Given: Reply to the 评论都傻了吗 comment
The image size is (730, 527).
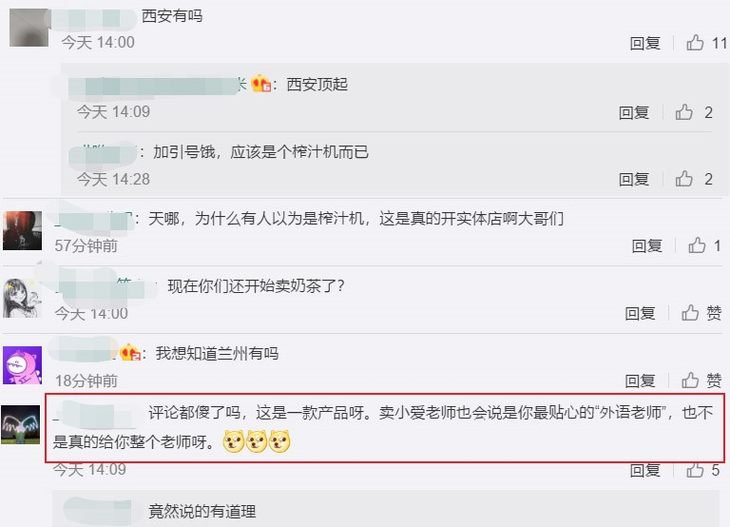Looking at the screenshot, I should click(x=645, y=470).
